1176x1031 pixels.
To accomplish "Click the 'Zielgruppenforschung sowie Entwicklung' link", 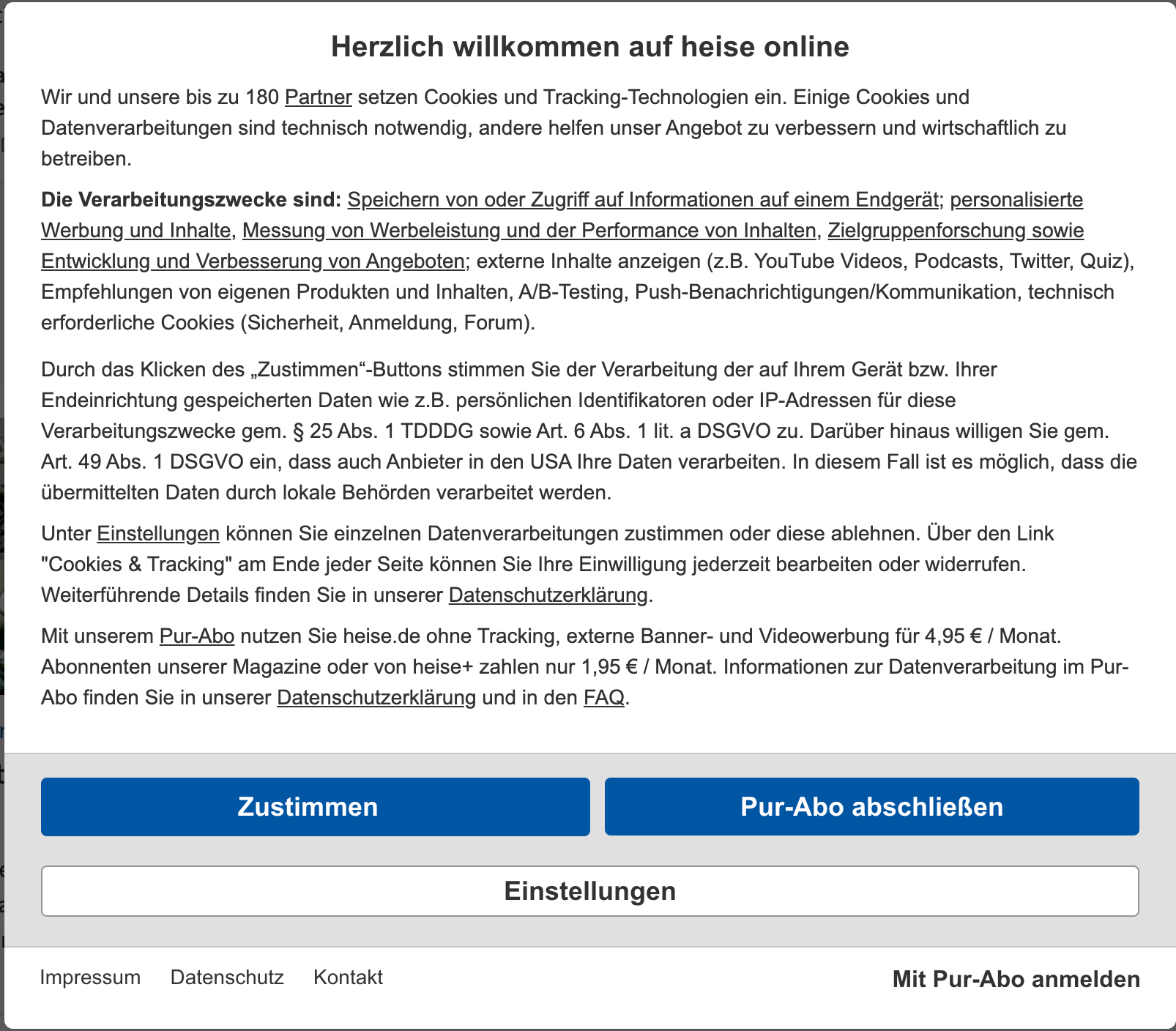I will (x=955, y=231).
